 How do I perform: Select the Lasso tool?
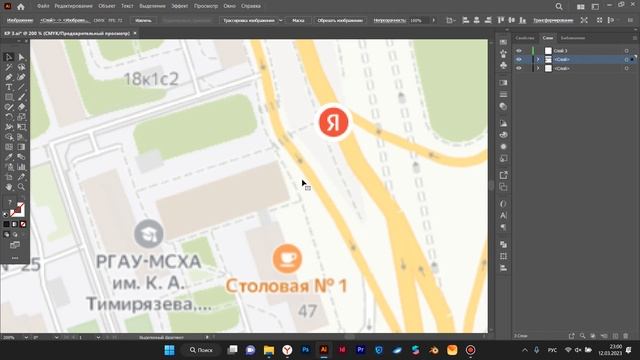(21, 67)
